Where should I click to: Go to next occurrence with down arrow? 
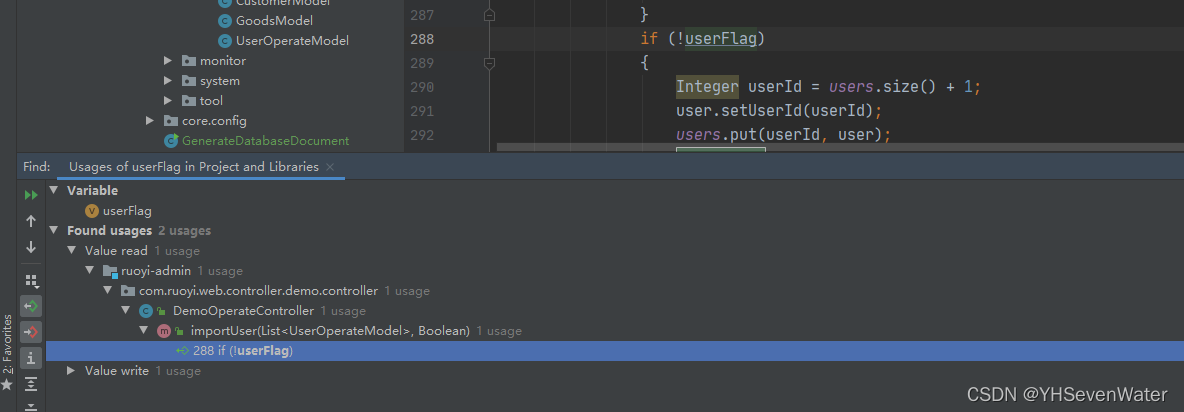(31, 247)
